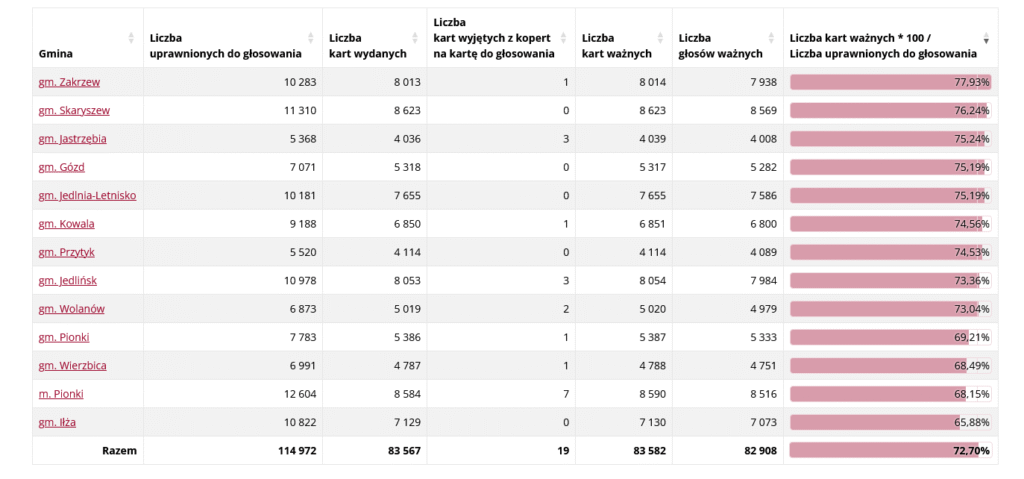Click the sort icon in the Gmina column
This screenshot has height=479, width=1024.
131,38
